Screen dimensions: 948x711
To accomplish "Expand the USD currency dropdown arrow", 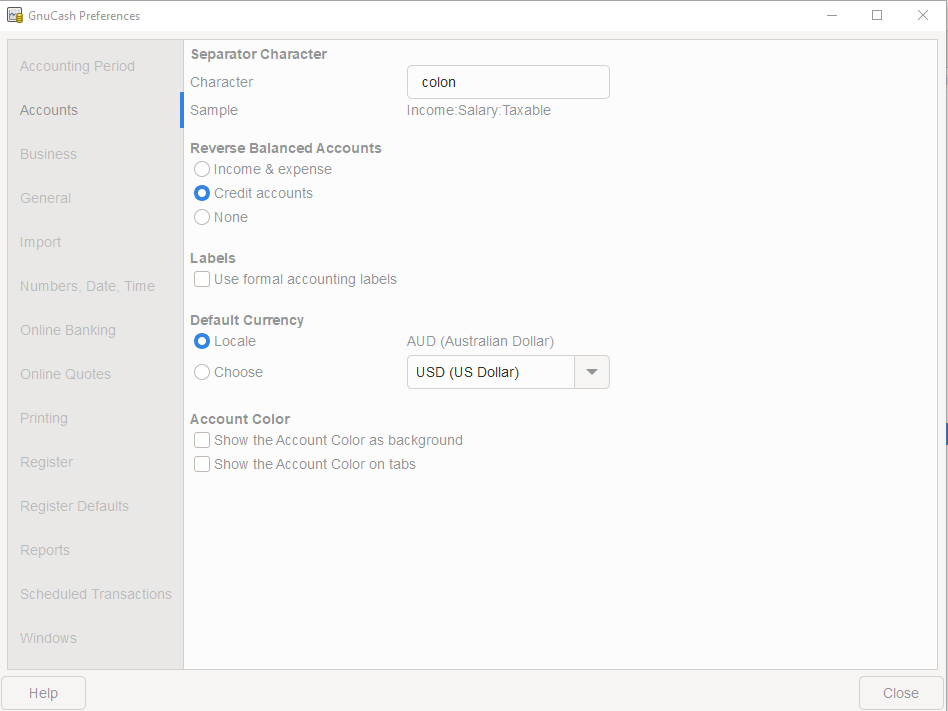I will [592, 372].
